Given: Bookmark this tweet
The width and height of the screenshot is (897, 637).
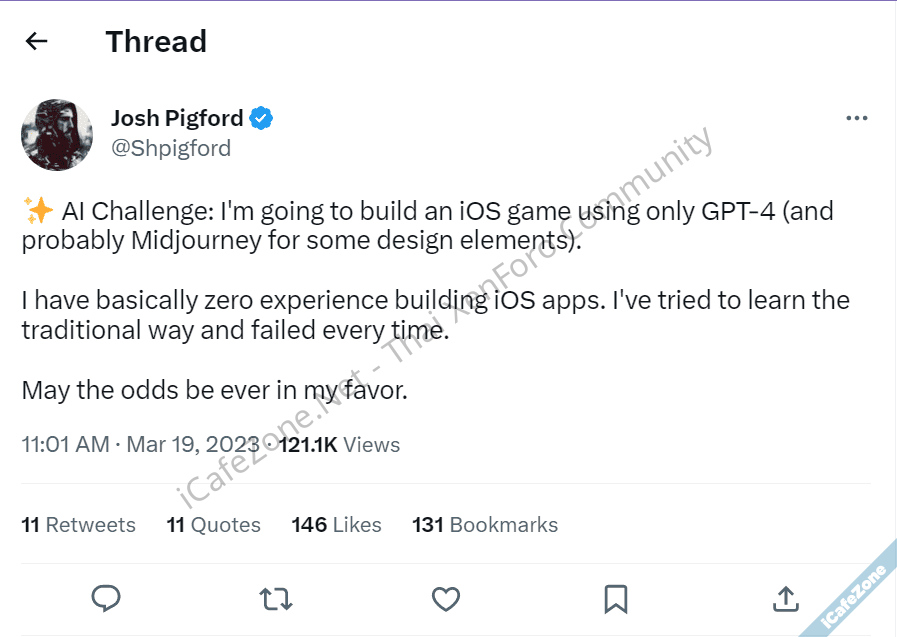Looking at the screenshot, I should 616,598.
